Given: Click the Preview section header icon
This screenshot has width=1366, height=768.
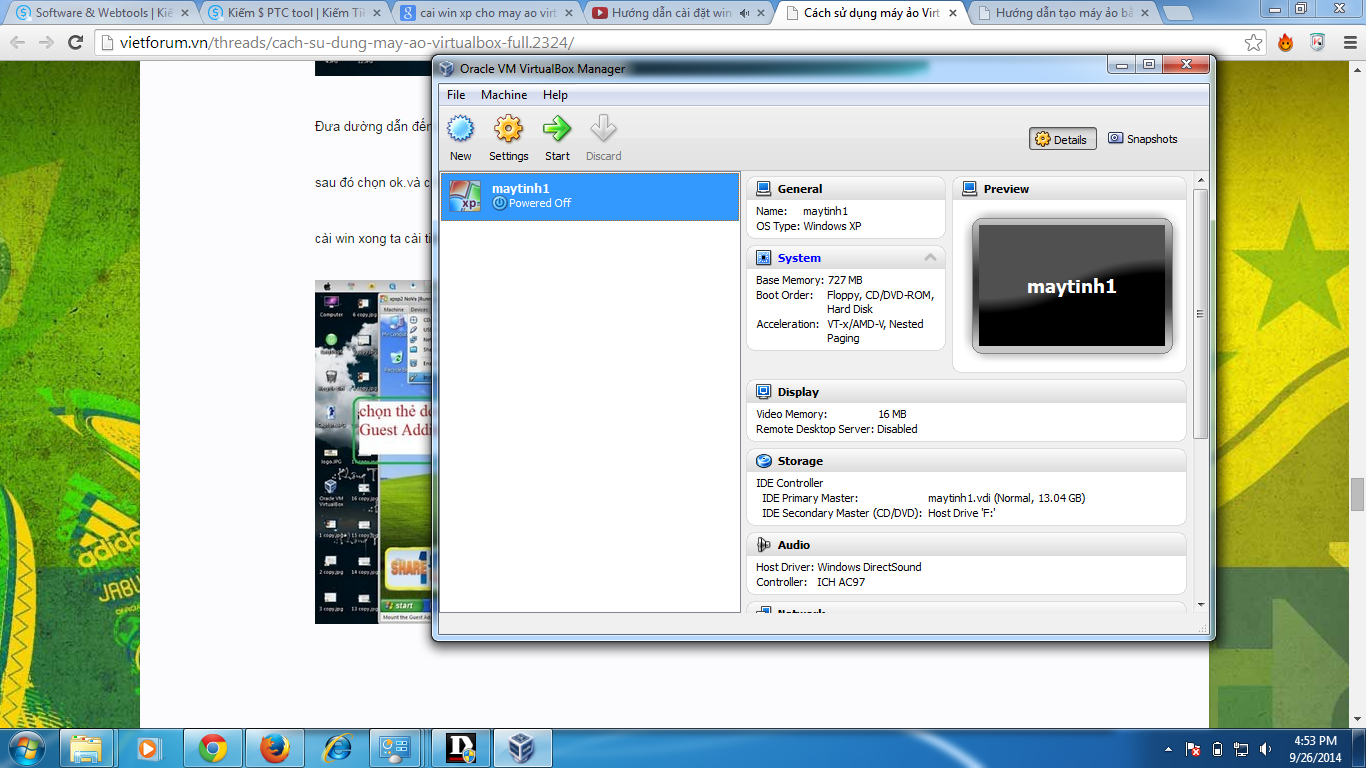Looking at the screenshot, I should (x=969, y=188).
